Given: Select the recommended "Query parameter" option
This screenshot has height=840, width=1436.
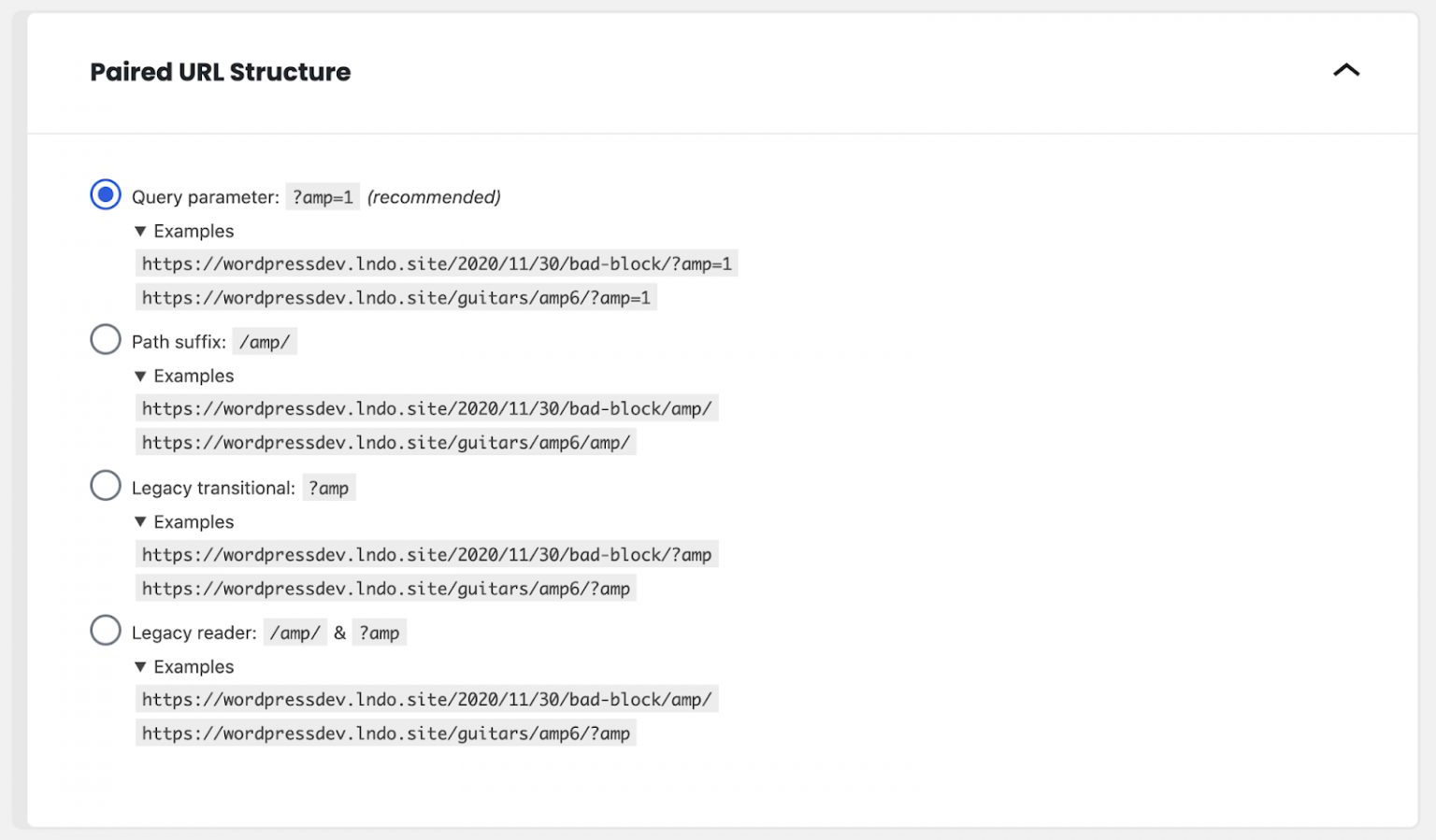Looking at the screenshot, I should click(x=106, y=194).
